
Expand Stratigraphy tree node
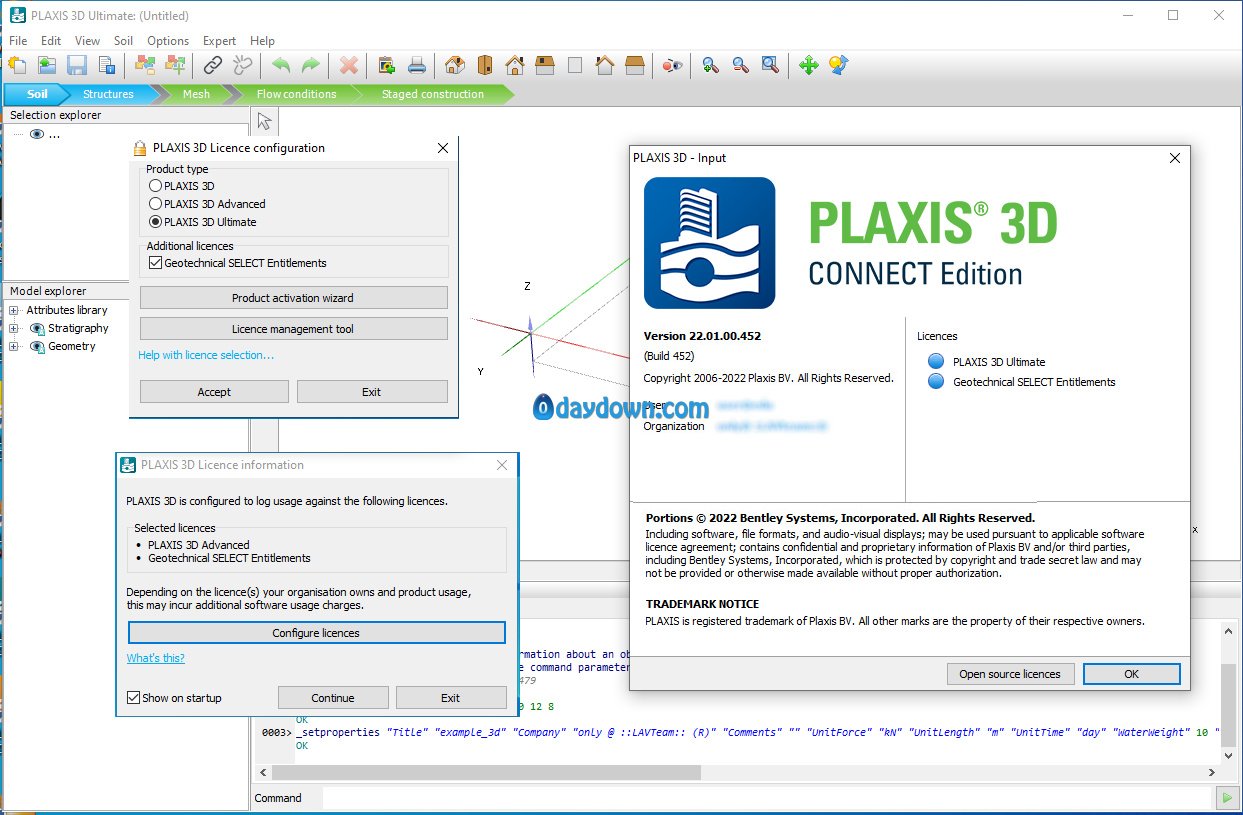13,328
